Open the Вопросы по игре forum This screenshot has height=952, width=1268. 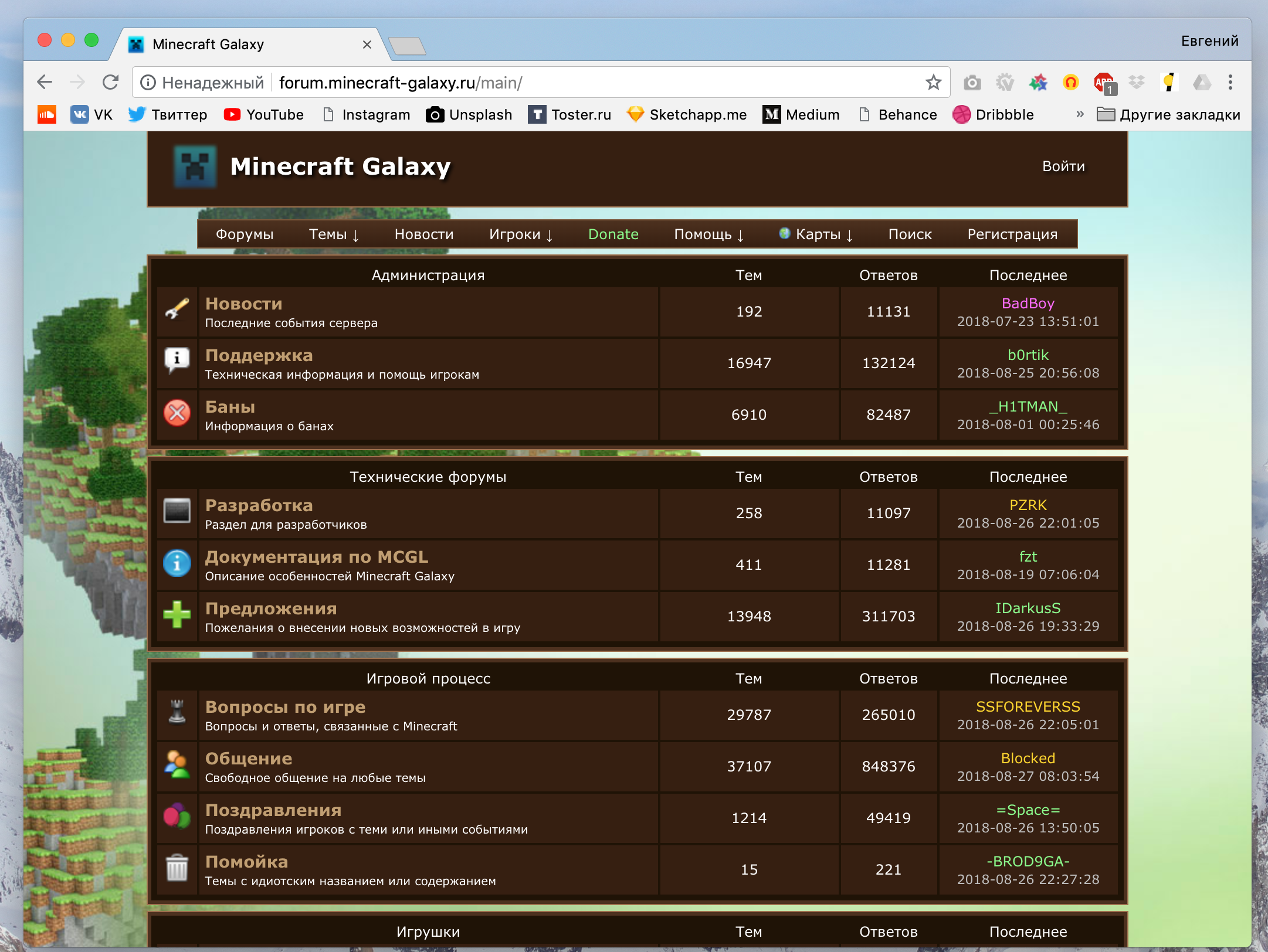[285, 707]
